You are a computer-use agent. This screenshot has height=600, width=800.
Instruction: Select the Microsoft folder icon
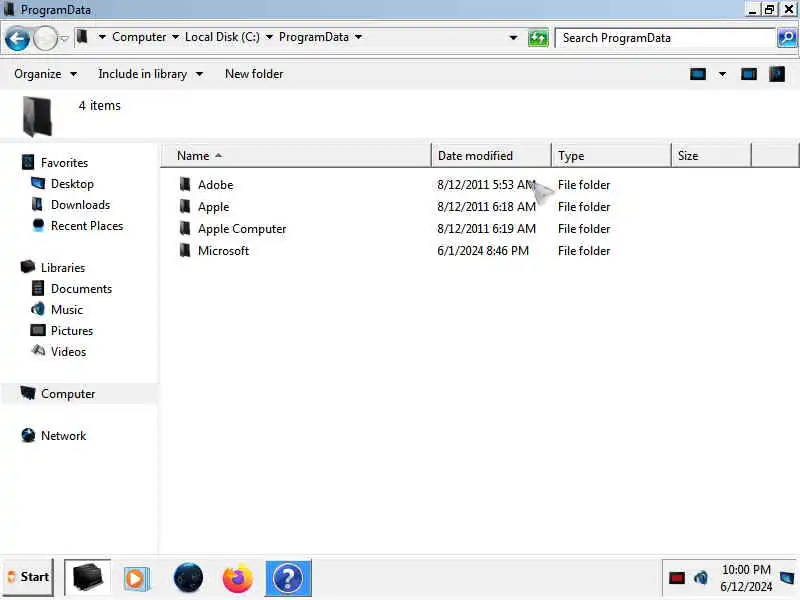tap(185, 250)
